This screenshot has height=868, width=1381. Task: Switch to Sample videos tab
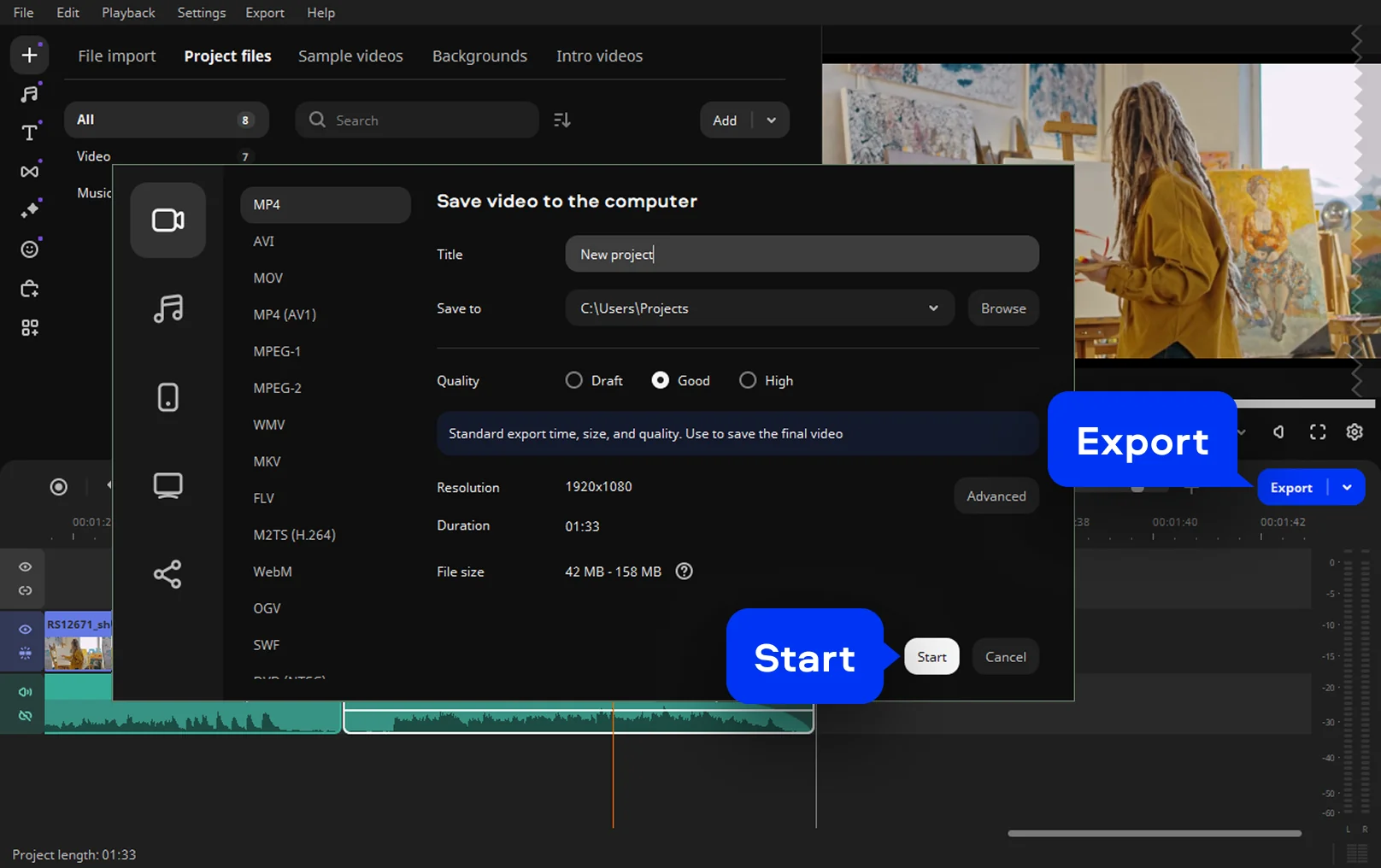coord(350,56)
